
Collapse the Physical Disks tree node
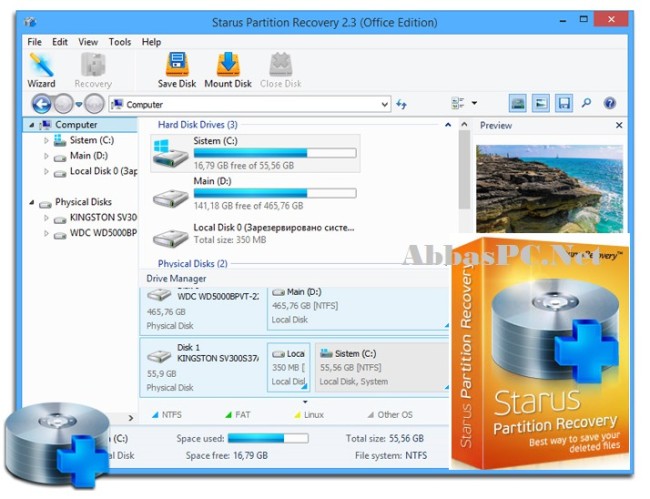[x=32, y=202]
